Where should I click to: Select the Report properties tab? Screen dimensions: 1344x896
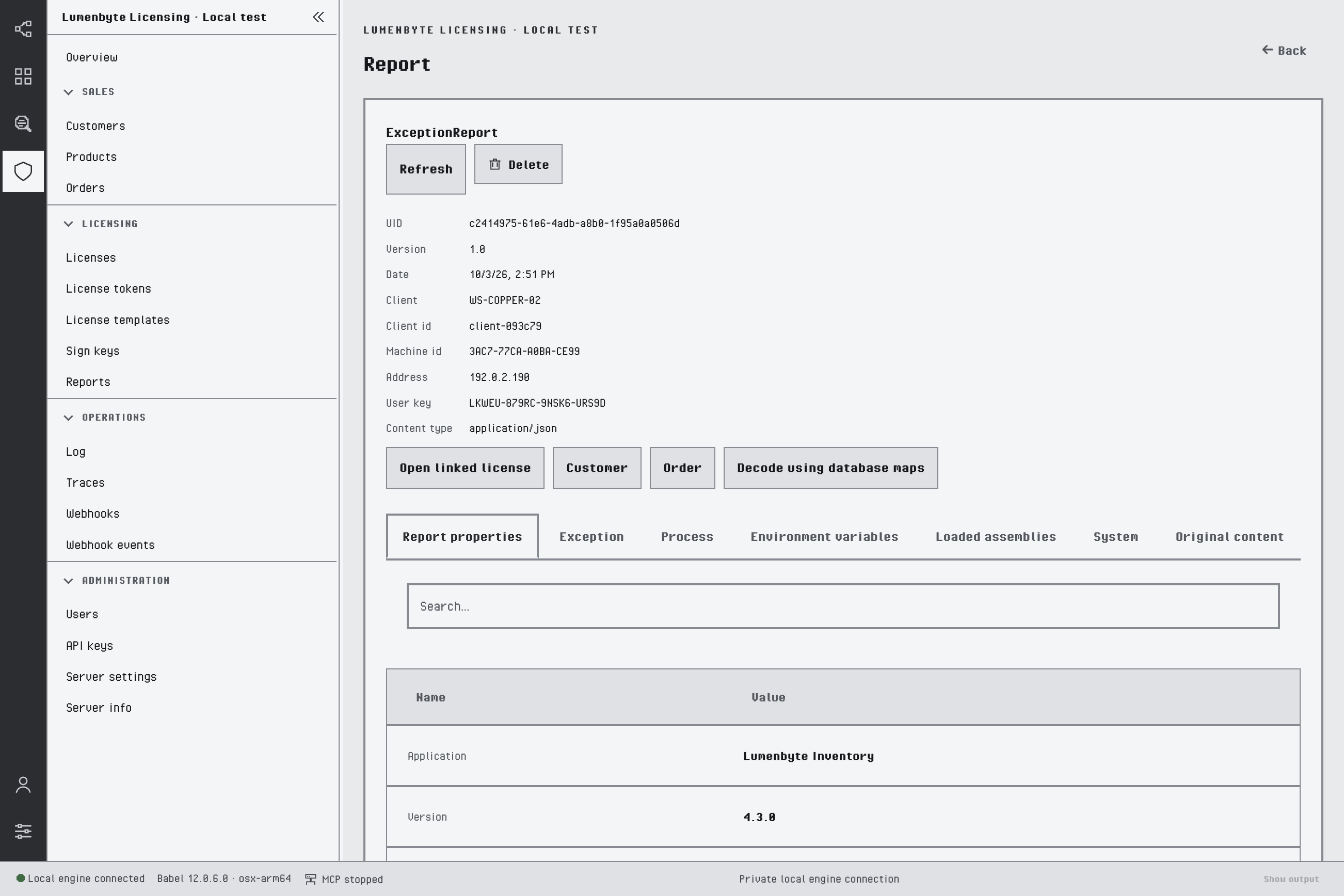pyautogui.click(x=462, y=537)
